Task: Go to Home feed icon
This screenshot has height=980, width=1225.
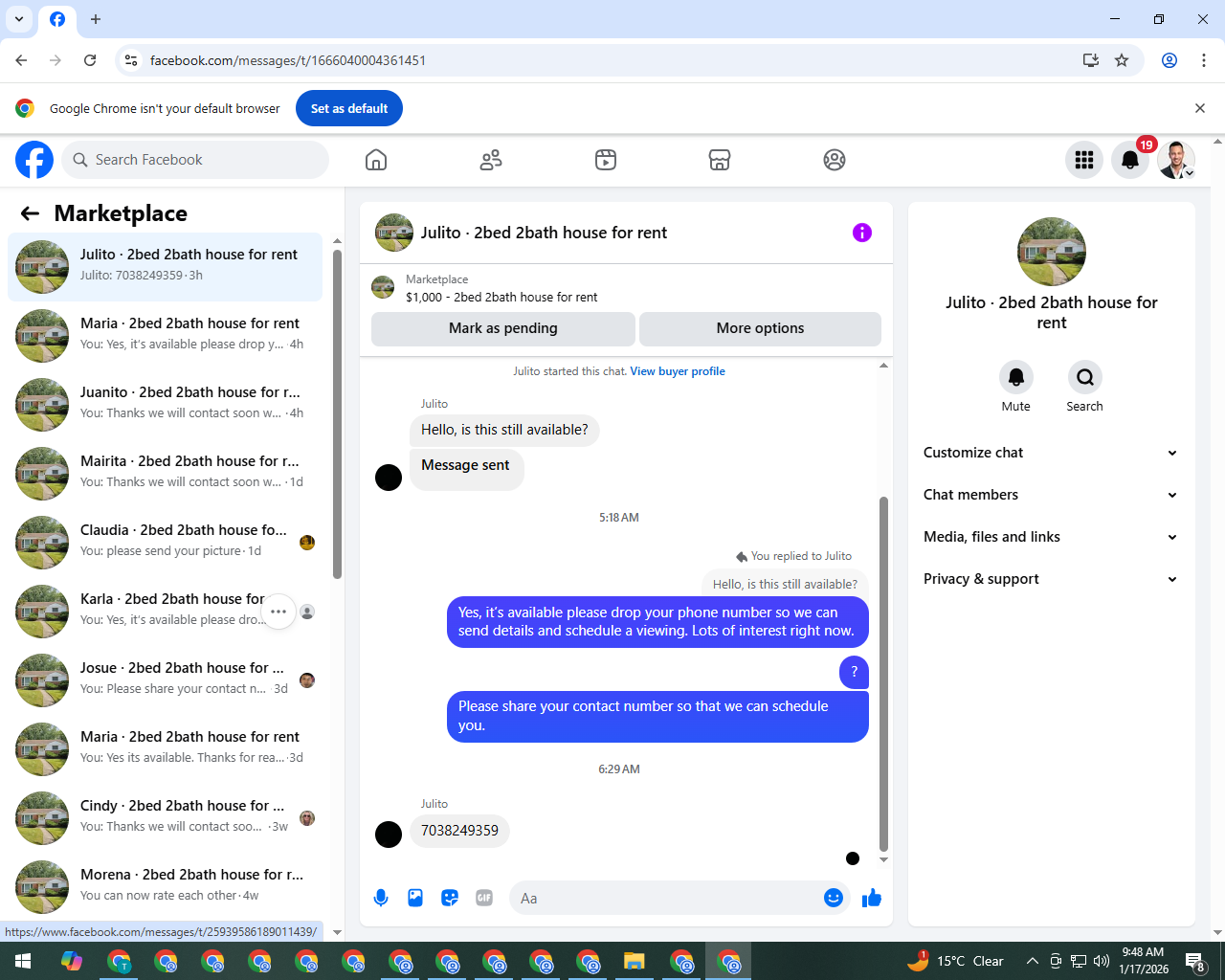Action: 376,160
